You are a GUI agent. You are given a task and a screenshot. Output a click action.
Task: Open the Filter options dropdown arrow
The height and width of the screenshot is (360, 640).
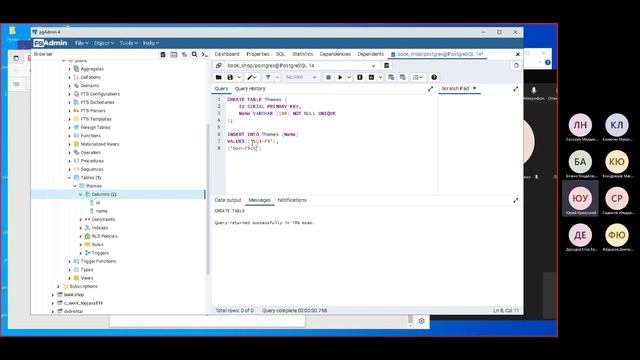pyautogui.click(x=277, y=77)
